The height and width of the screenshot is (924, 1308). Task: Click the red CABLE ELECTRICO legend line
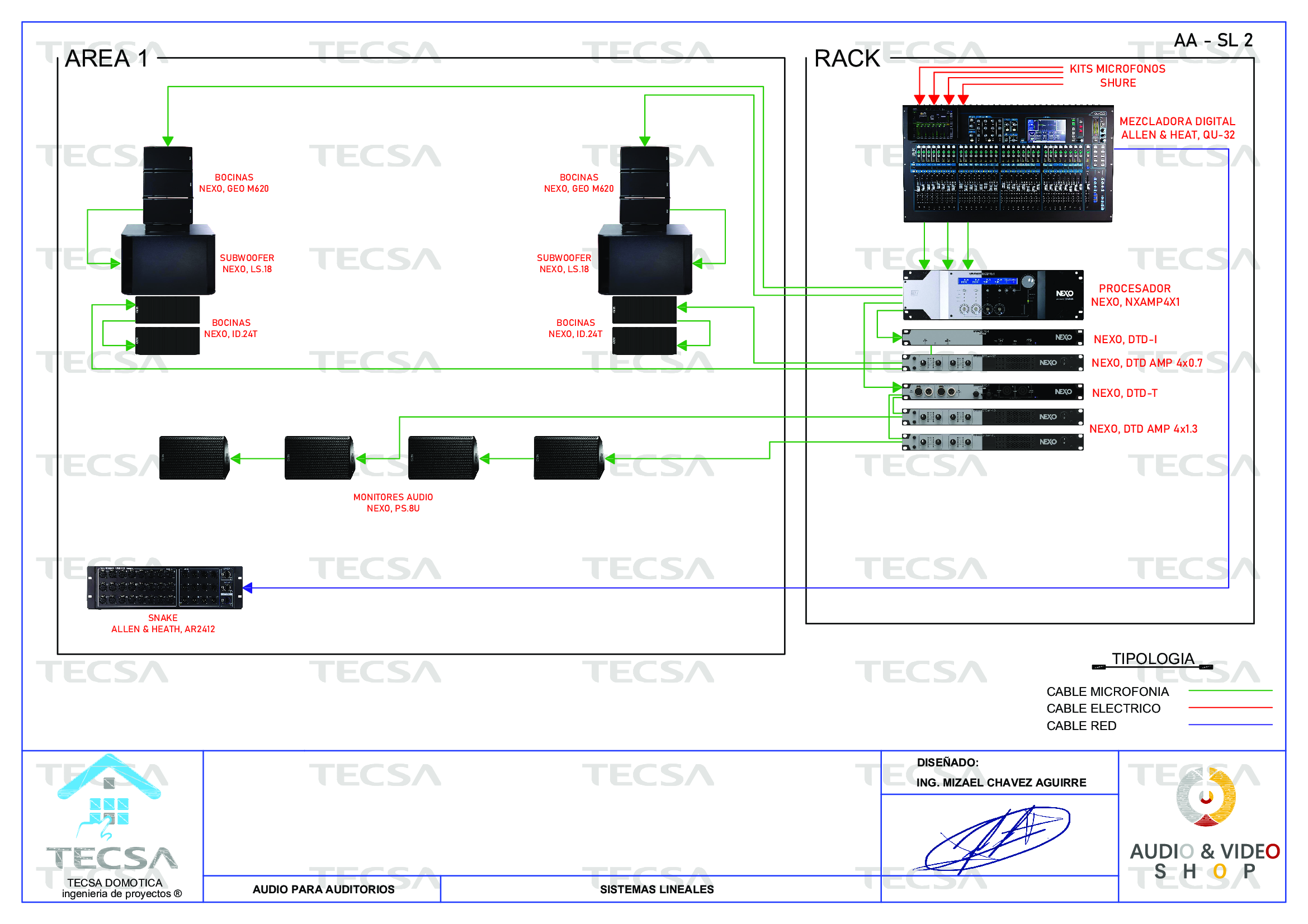point(1230,708)
